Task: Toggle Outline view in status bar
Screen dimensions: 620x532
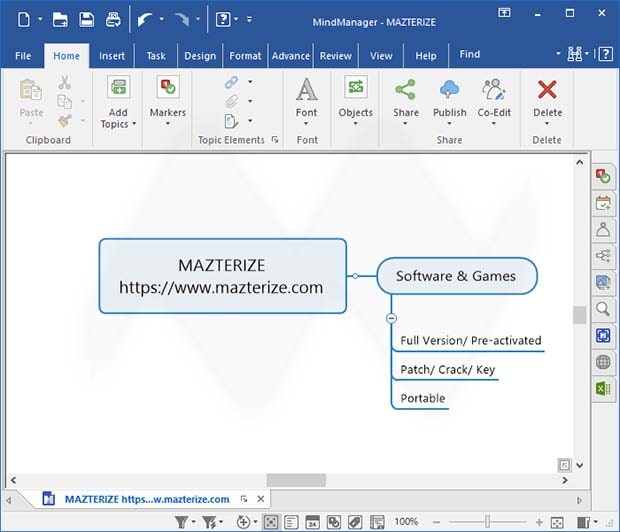Action: coord(291,522)
